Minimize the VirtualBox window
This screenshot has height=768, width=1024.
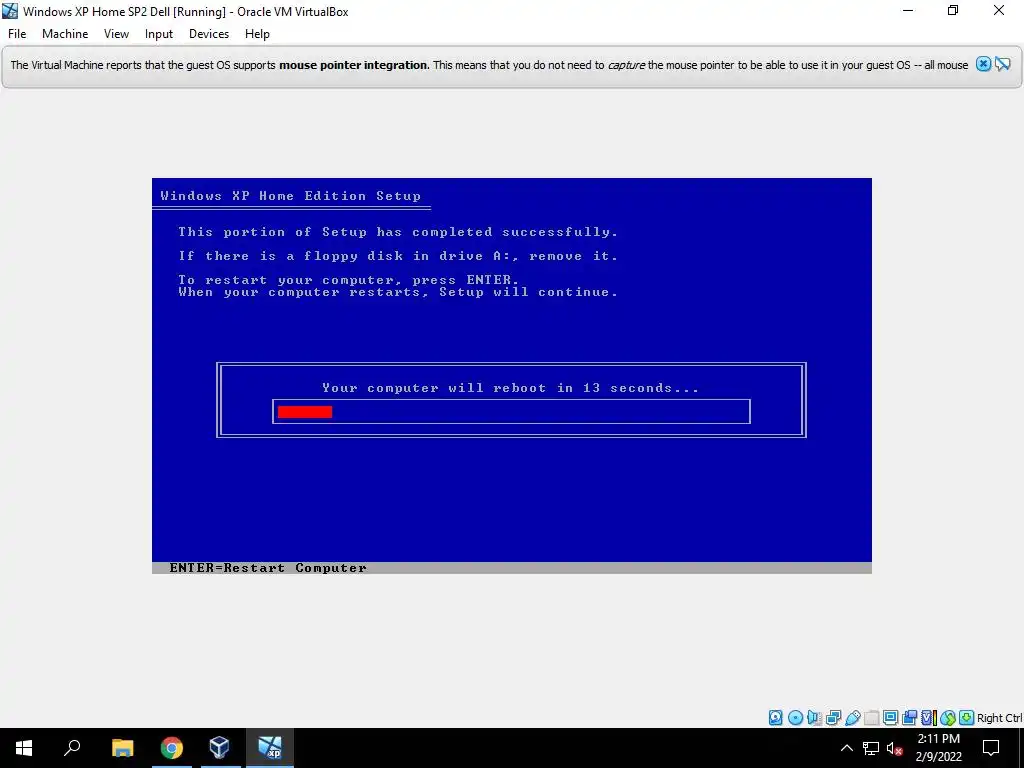[x=908, y=10]
